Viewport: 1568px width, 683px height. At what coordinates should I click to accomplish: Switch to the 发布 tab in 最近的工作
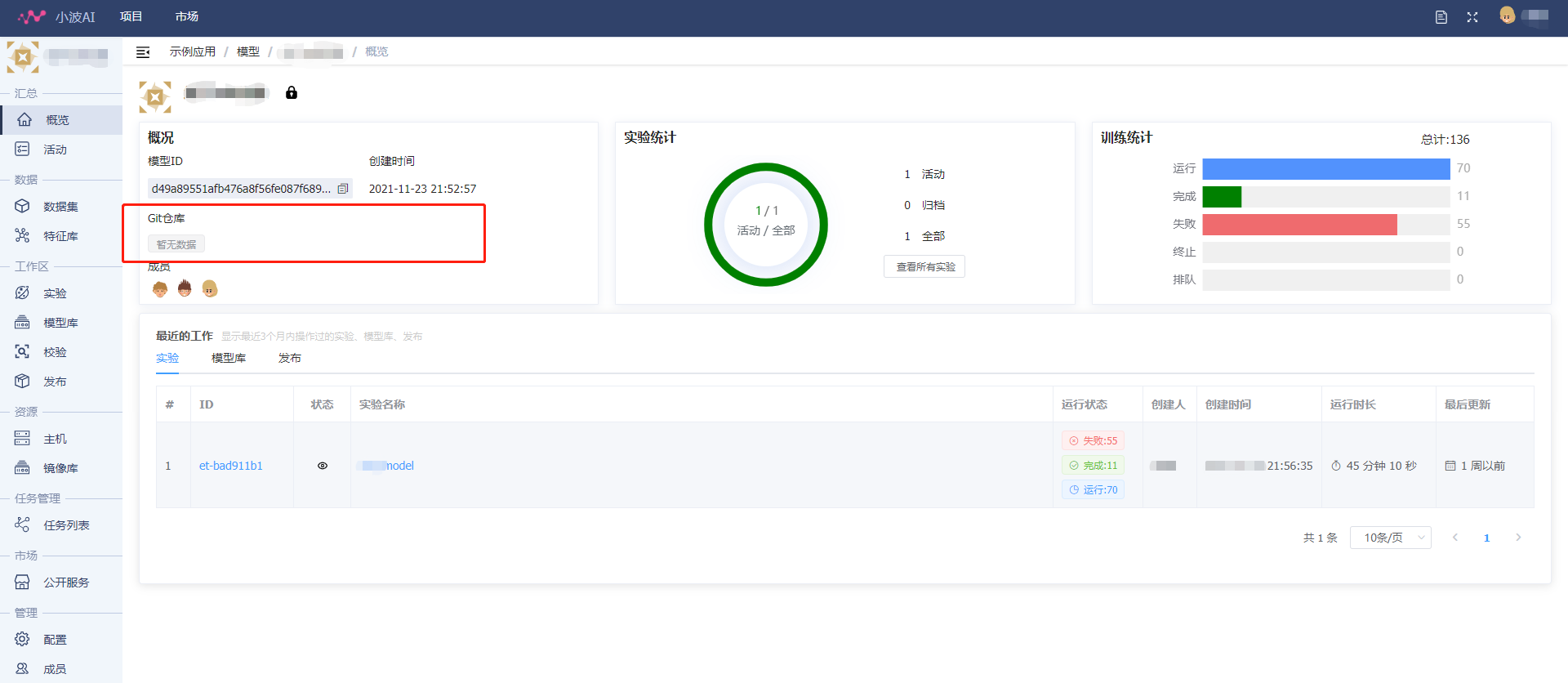click(x=290, y=359)
